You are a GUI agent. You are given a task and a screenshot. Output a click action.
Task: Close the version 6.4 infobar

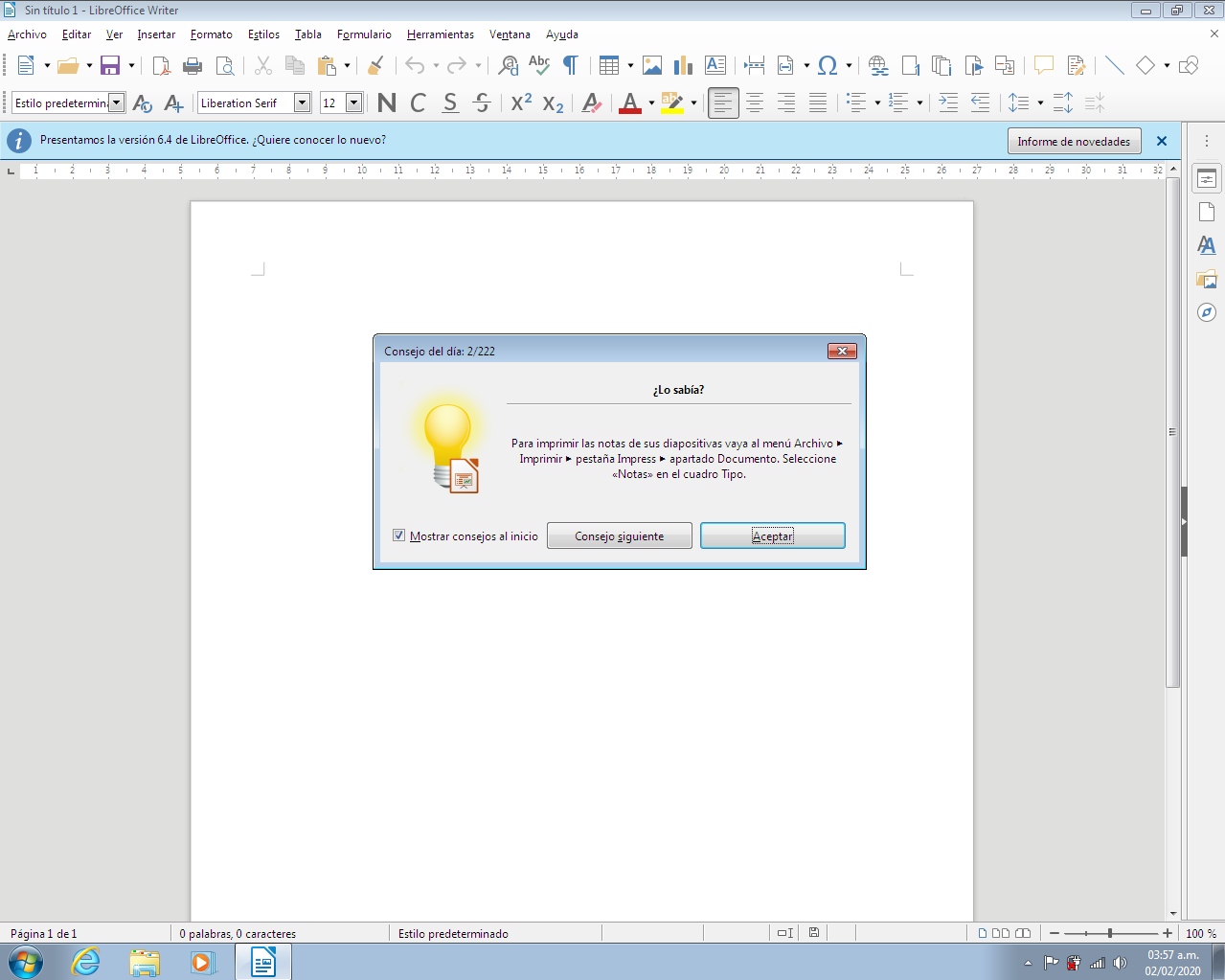click(1162, 141)
